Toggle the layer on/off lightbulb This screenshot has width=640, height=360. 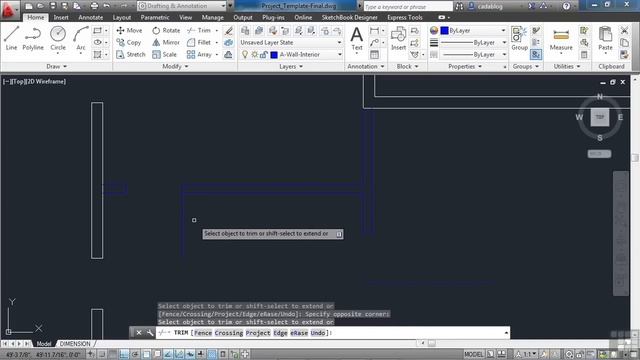pyautogui.click(x=245, y=54)
